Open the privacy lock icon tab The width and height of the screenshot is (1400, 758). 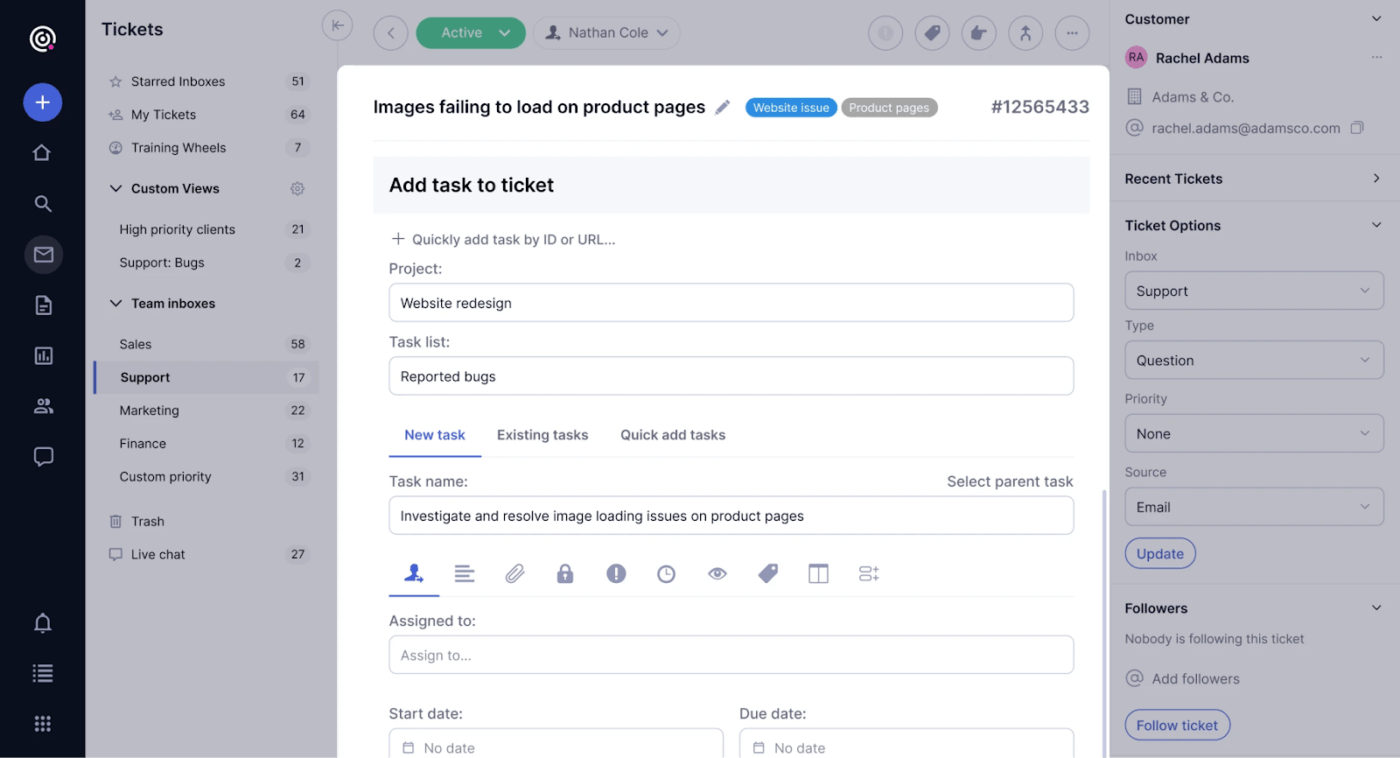(565, 574)
